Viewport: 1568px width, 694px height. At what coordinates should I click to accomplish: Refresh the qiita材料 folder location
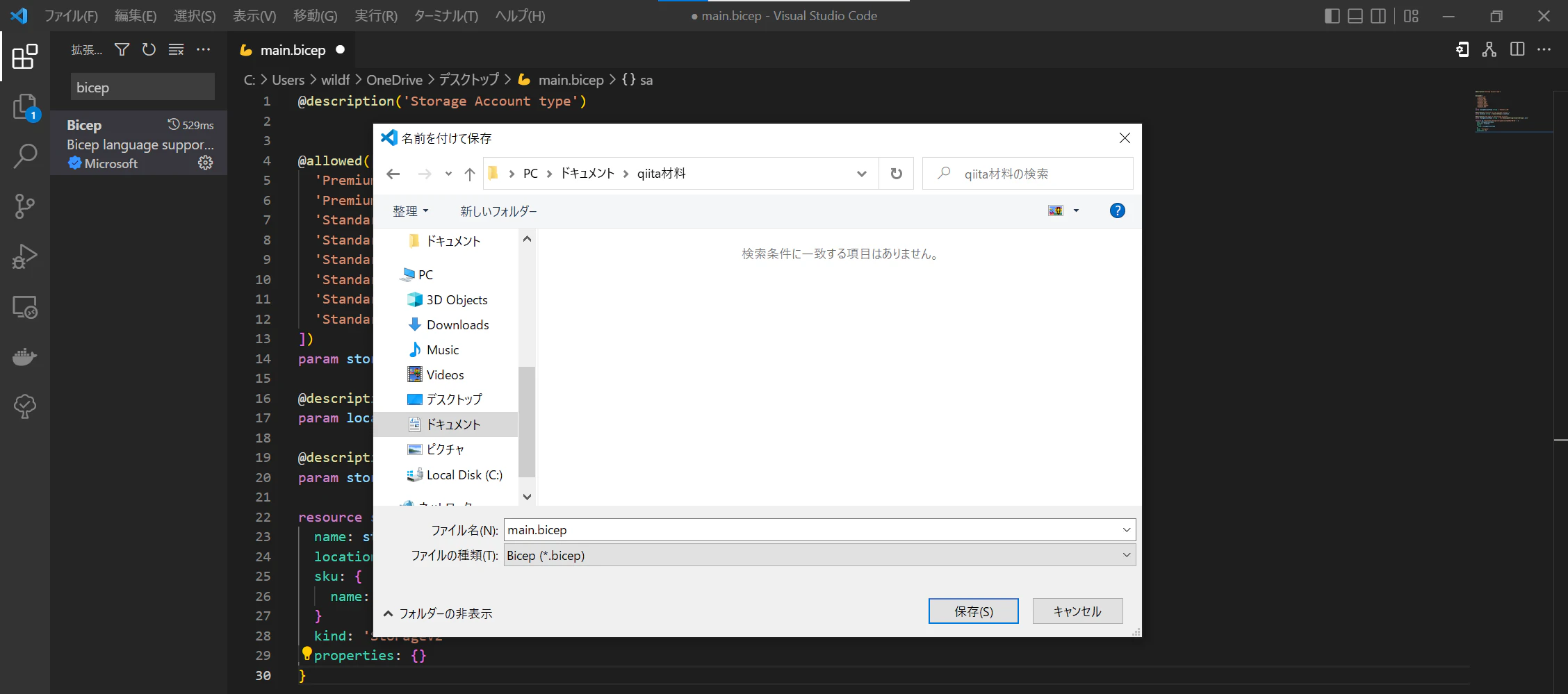tap(897, 174)
